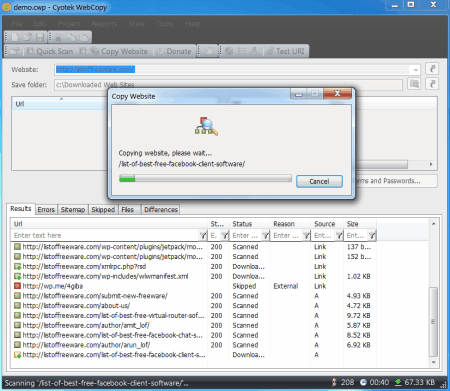The width and height of the screenshot is (450, 391).
Task: Click the list view icon in the toolbar
Action: coord(242,51)
